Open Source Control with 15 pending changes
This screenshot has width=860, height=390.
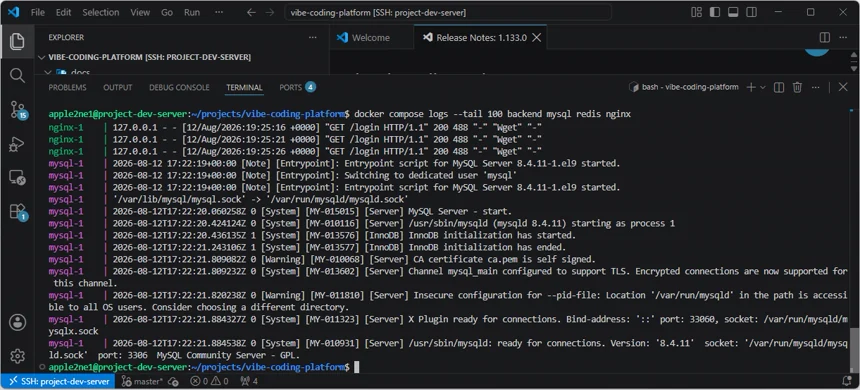(x=18, y=110)
